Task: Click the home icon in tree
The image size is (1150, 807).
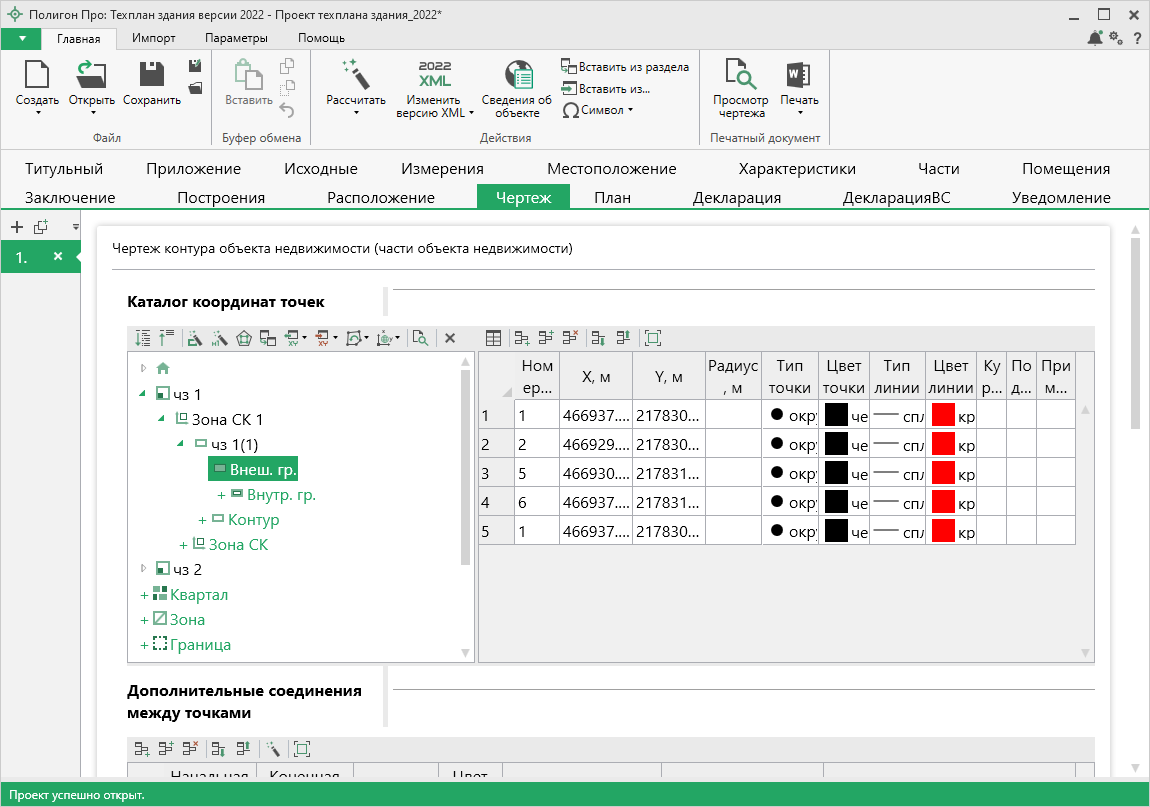Action: point(163,368)
